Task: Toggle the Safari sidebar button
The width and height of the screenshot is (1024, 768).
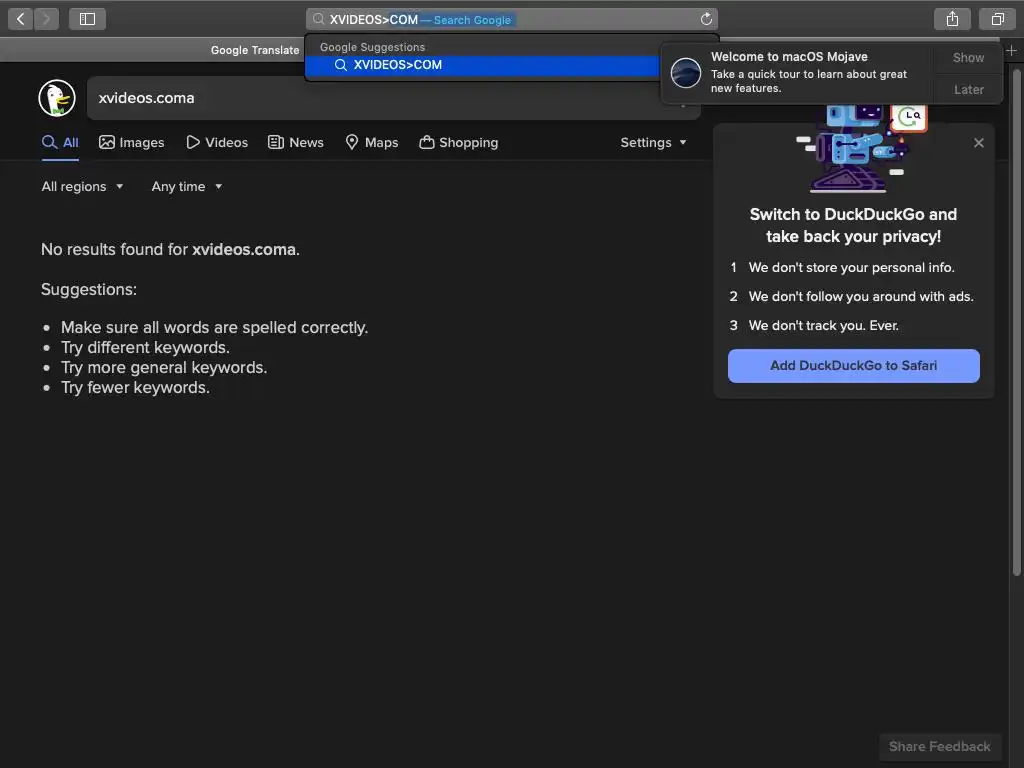Action: 88,19
